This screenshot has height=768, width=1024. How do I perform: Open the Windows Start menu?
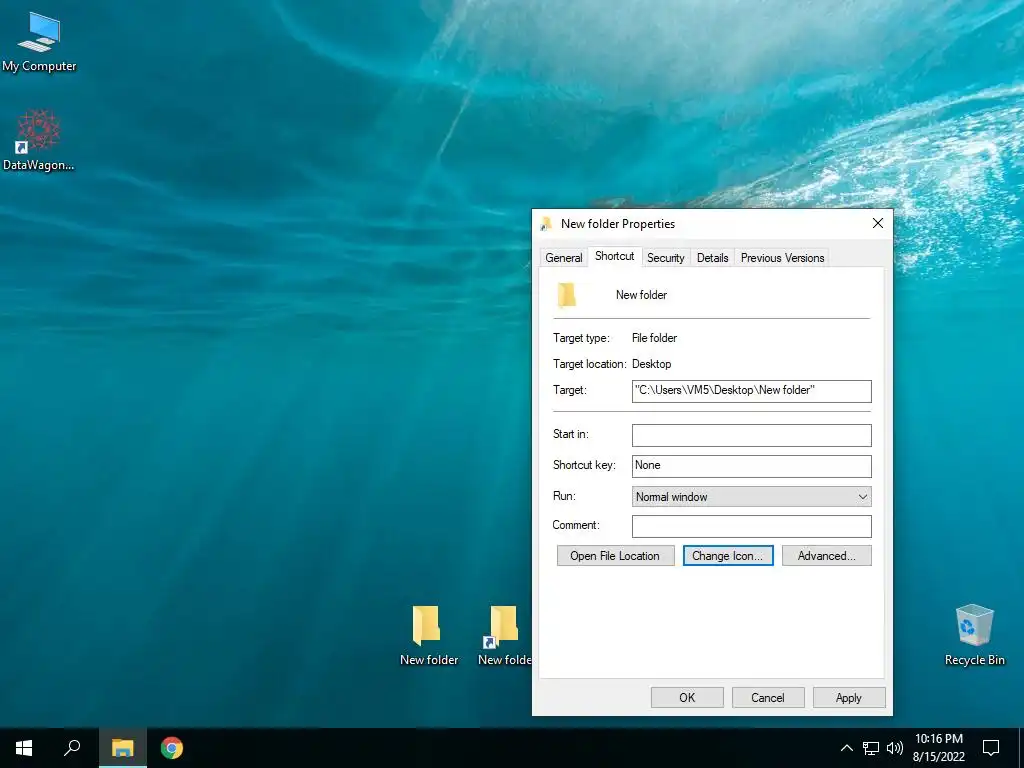tap(24, 748)
